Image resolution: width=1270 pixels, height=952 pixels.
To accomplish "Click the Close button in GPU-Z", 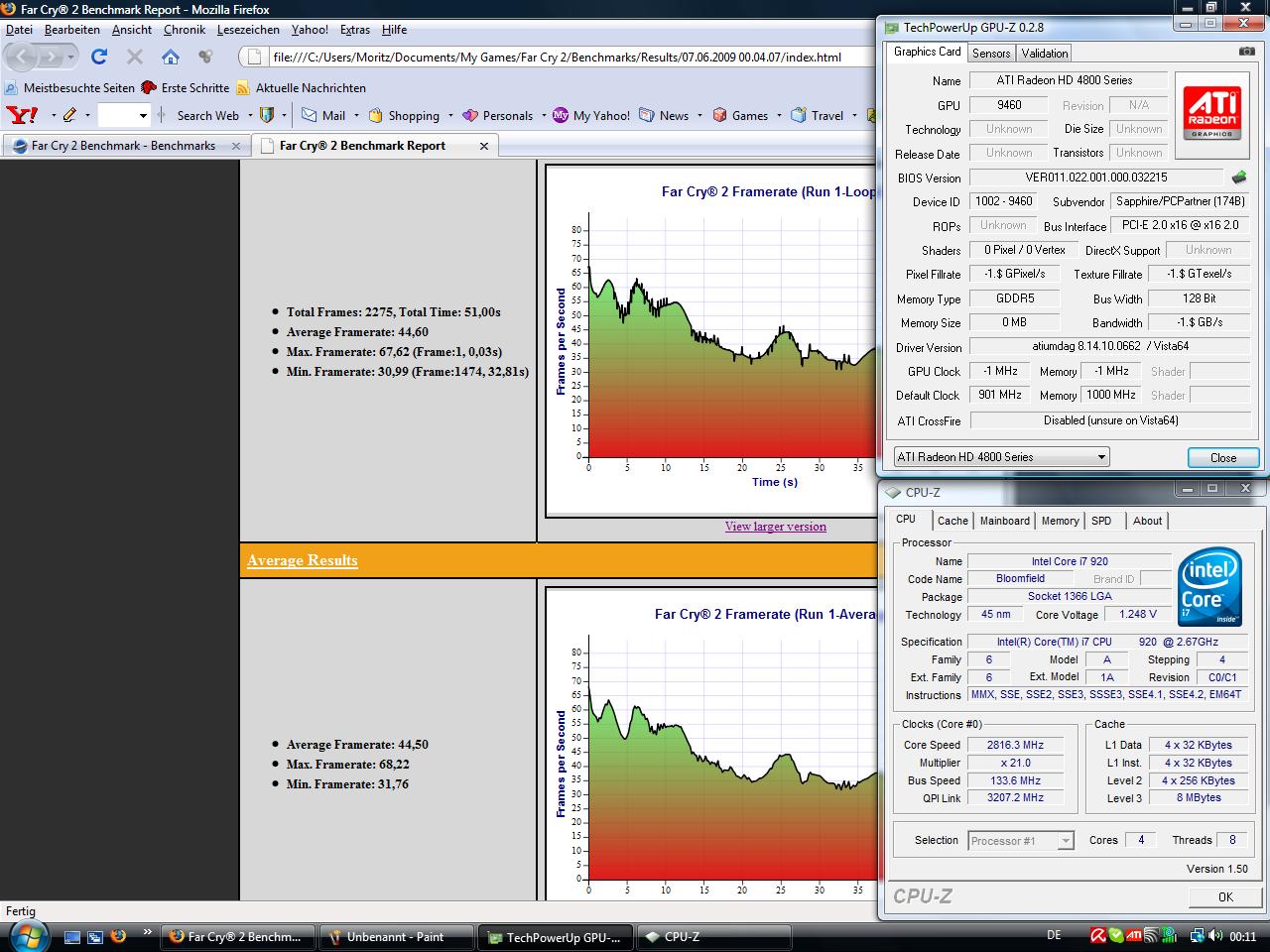I will [1223, 457].
